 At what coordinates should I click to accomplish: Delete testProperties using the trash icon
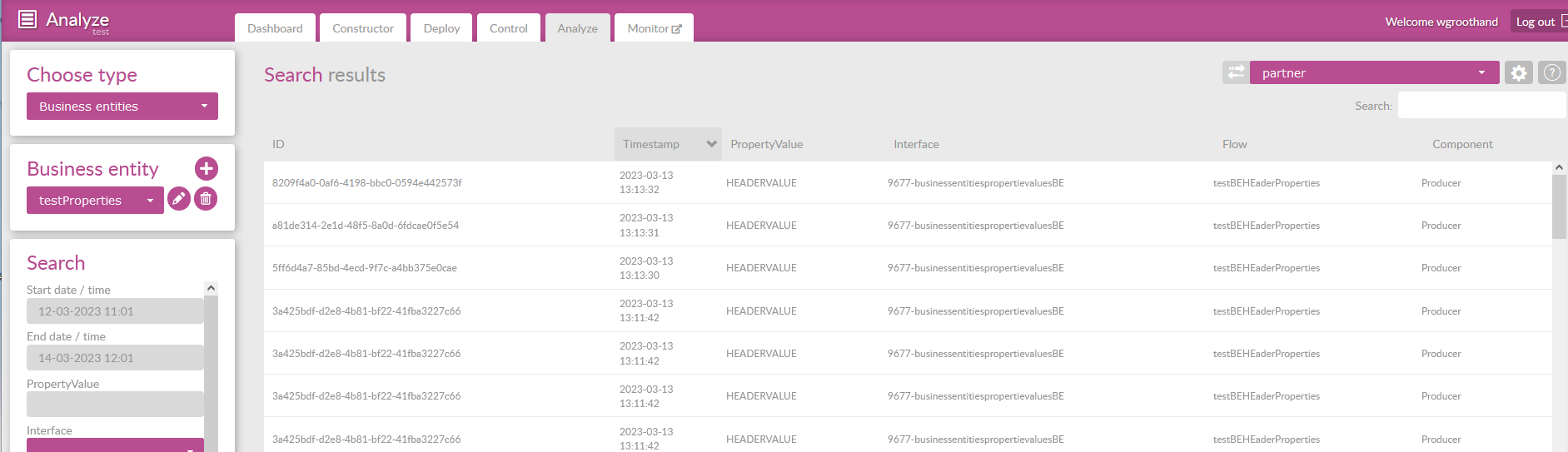(206, 200)
